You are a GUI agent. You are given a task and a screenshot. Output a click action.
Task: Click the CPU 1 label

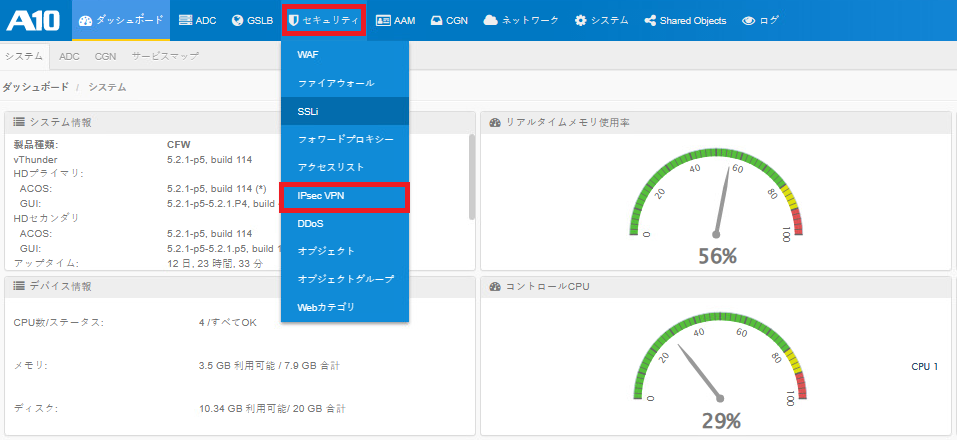[x=924, y=367]
